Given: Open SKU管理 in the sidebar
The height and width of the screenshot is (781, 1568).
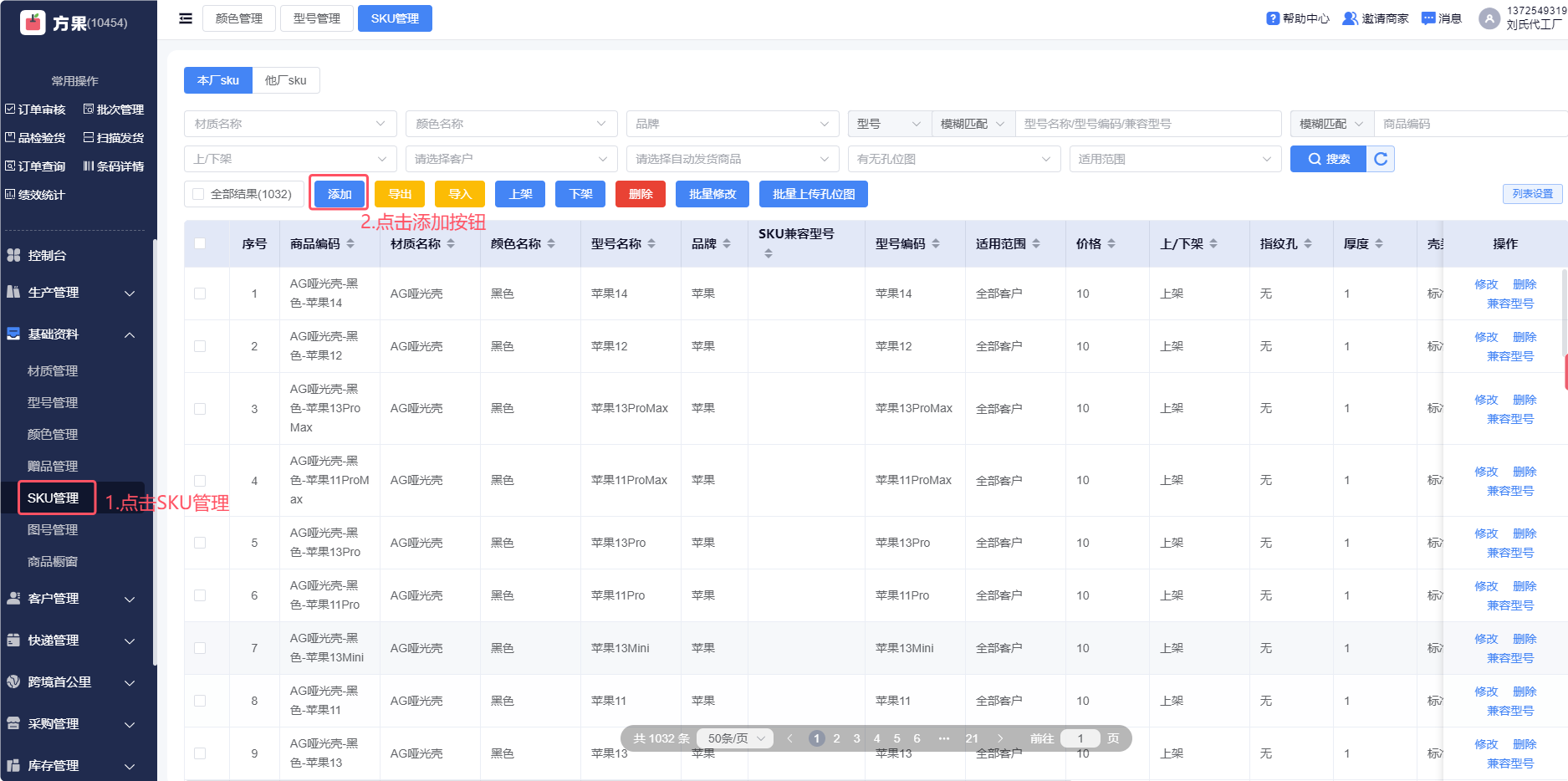Looking at the screenshot, I should (54, 498).
